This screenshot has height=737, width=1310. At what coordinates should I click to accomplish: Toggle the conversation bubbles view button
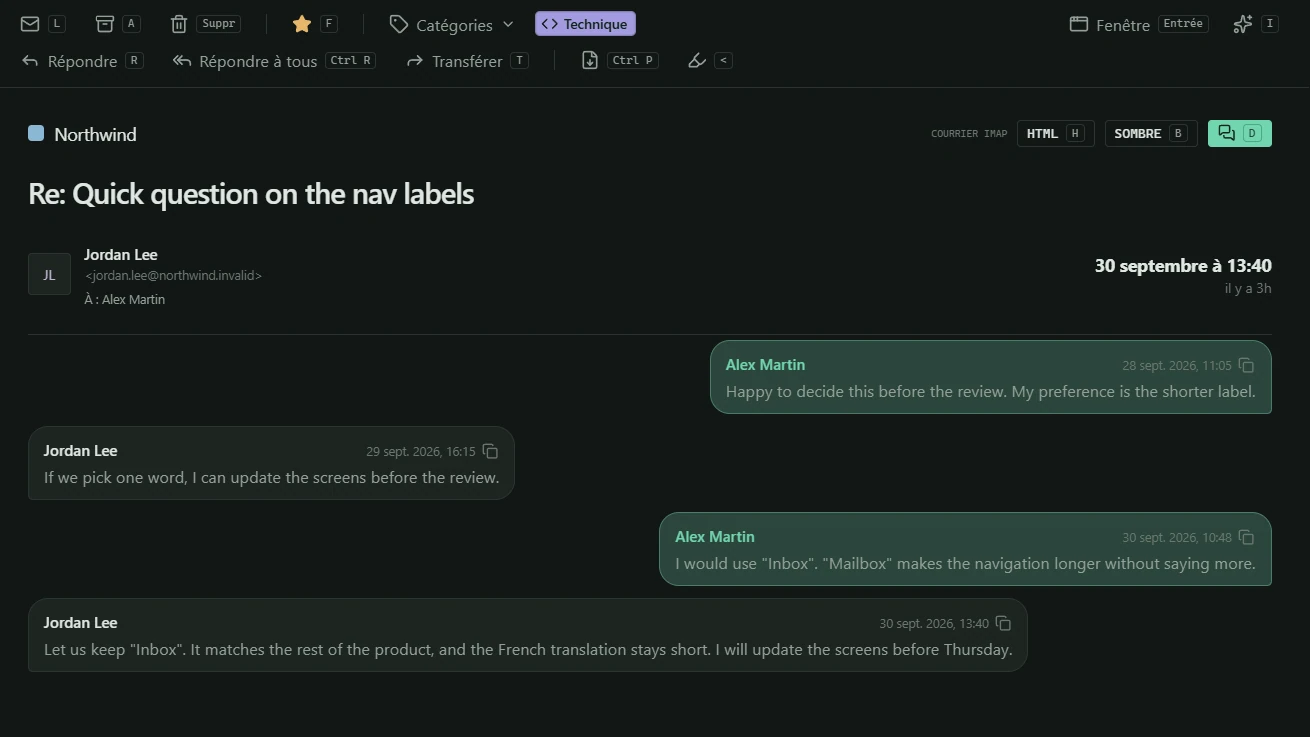pos(1240,133)
